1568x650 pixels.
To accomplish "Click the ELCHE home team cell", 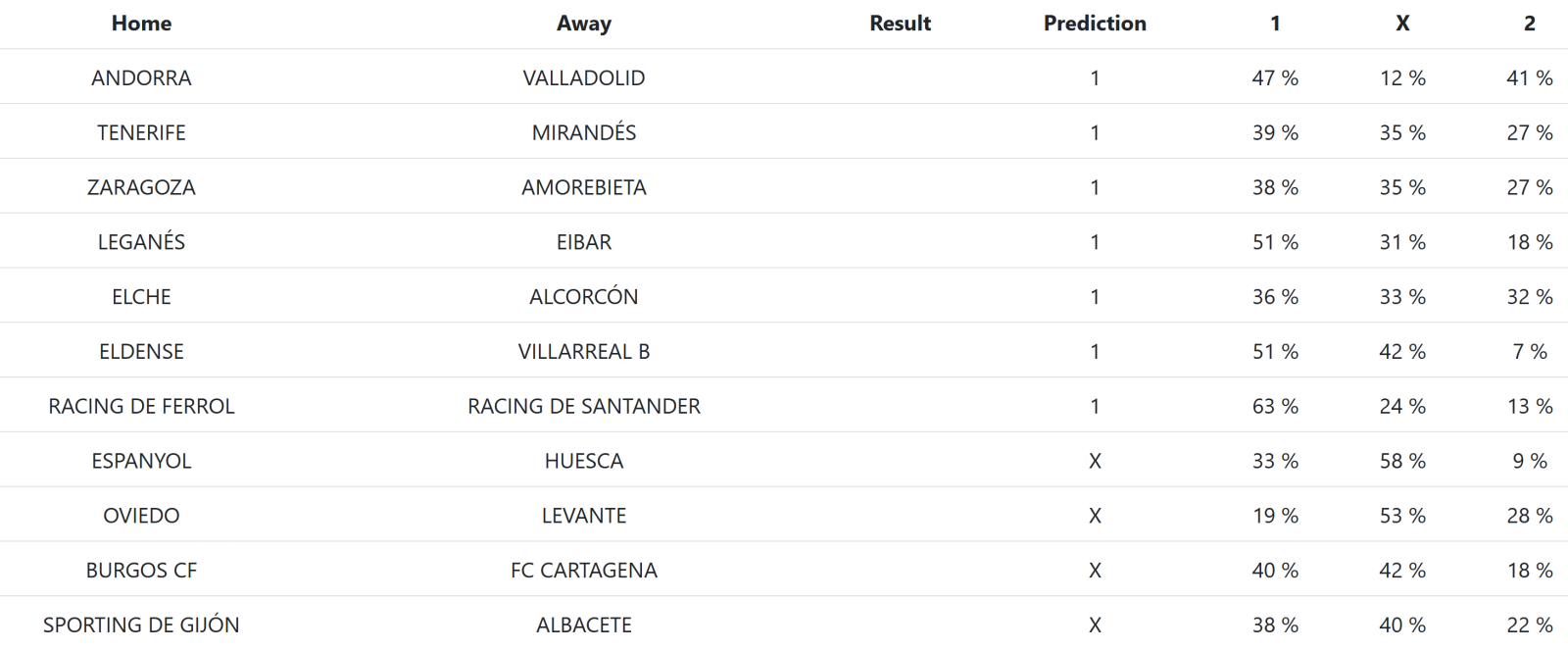I will tap(141, 297).
